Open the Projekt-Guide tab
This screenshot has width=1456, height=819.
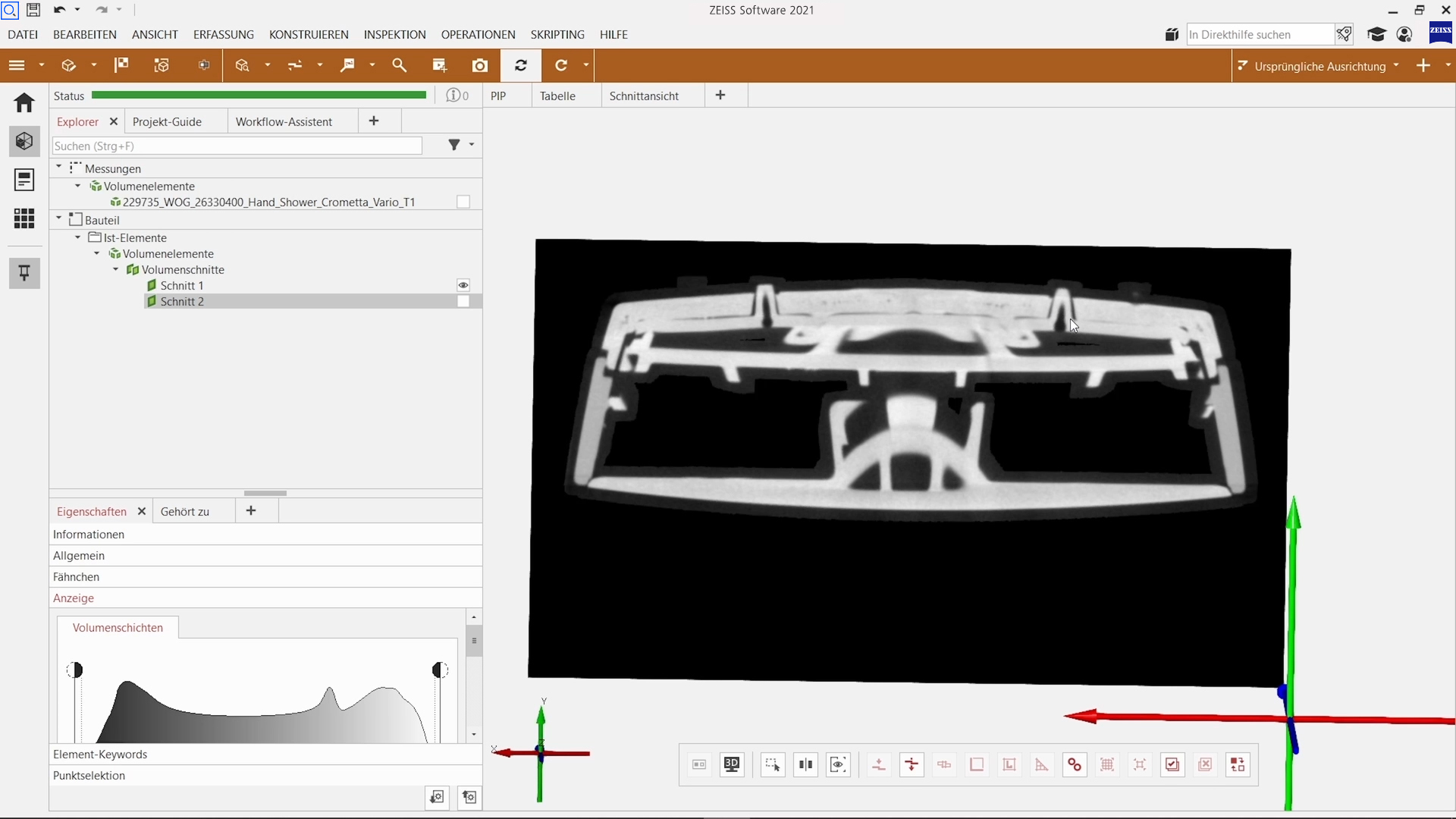coord(167,122)
